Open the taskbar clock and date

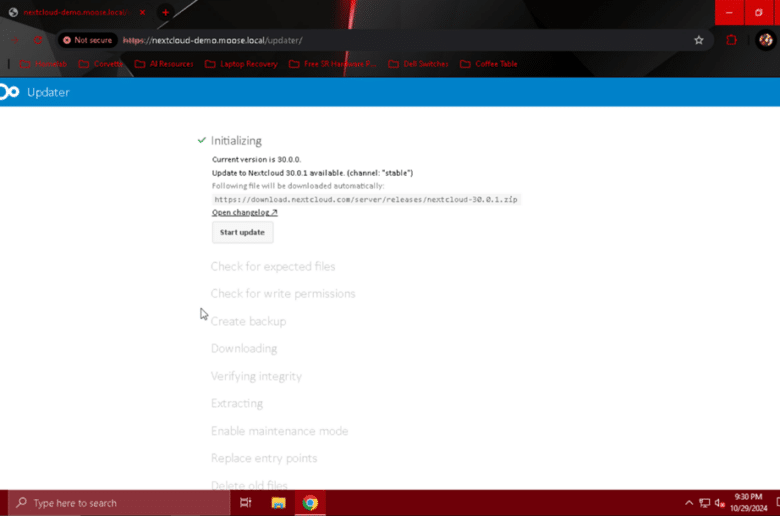(749, 503)
